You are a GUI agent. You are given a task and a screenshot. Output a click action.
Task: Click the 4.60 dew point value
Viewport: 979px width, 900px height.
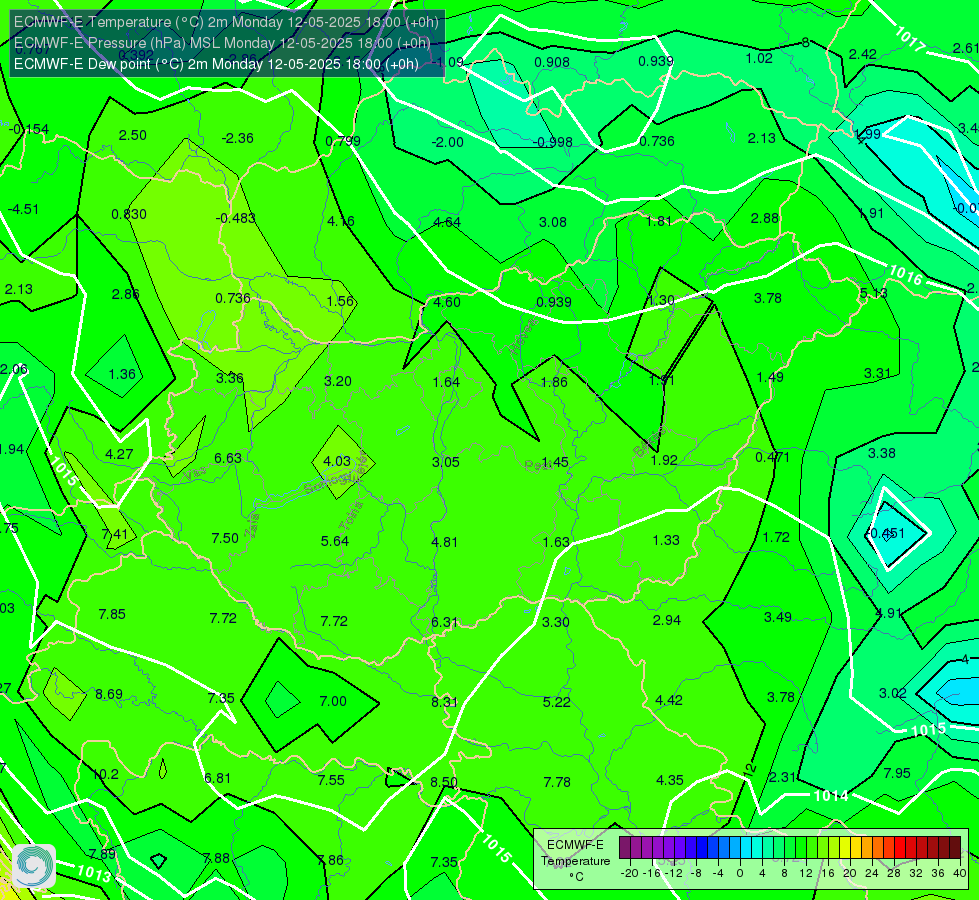[x=447, y=303]
